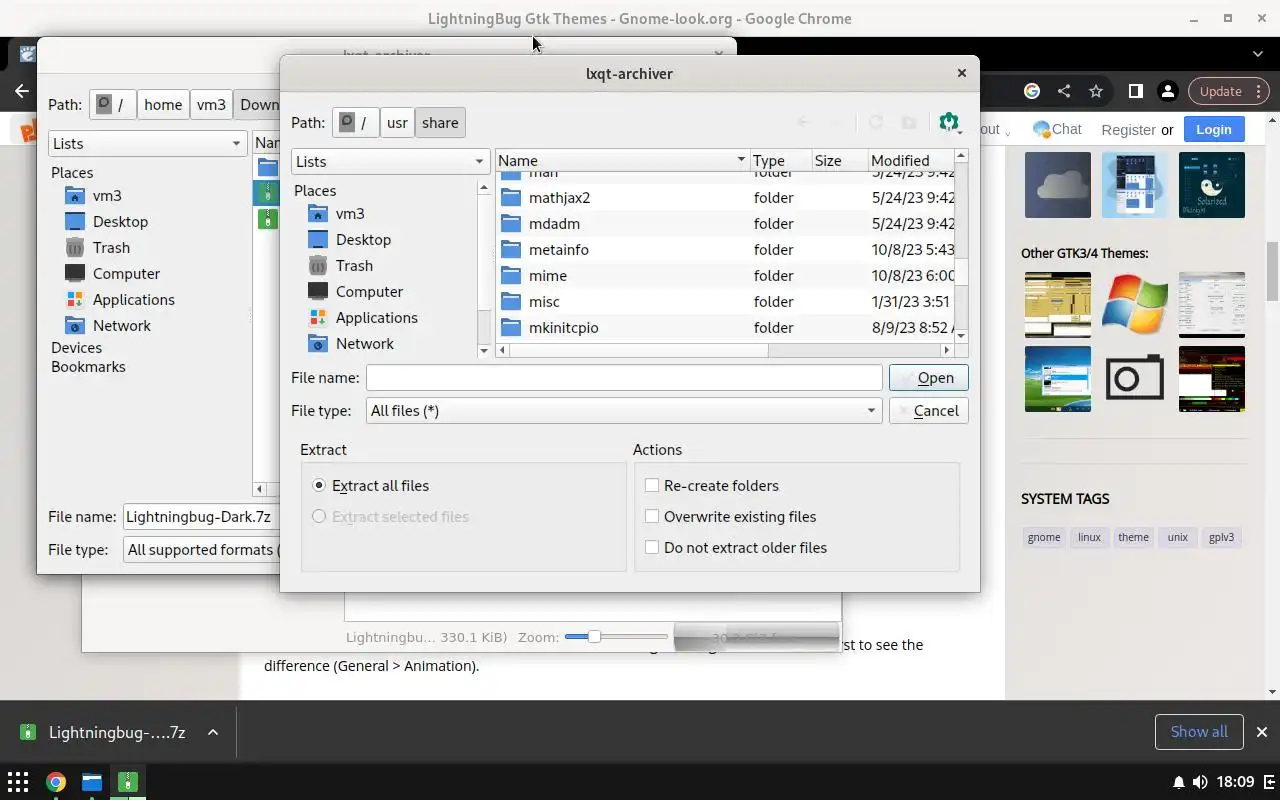Open the All supported formats file type dropdown

pyautogui.click(x=202, y=550)
